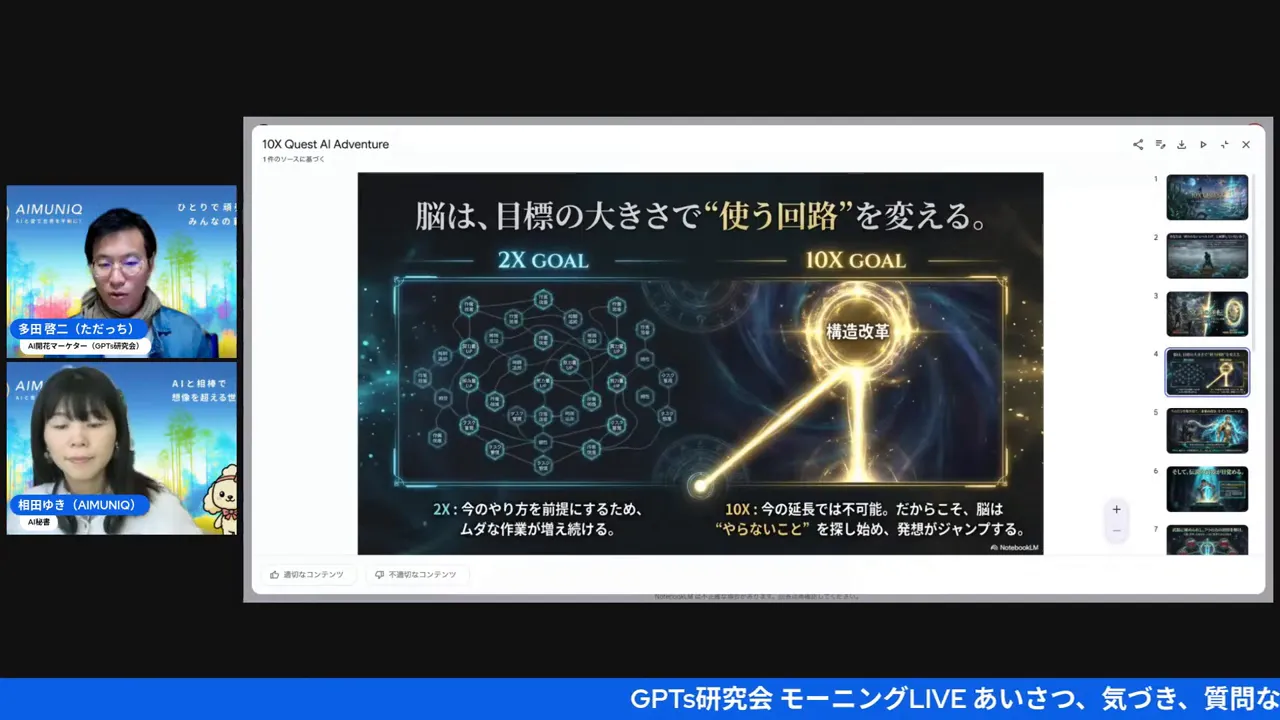Start slideshow with the play icon
Viewport: 1280px width, 720px height.
pyautogui.click(x=1203, y=145)
